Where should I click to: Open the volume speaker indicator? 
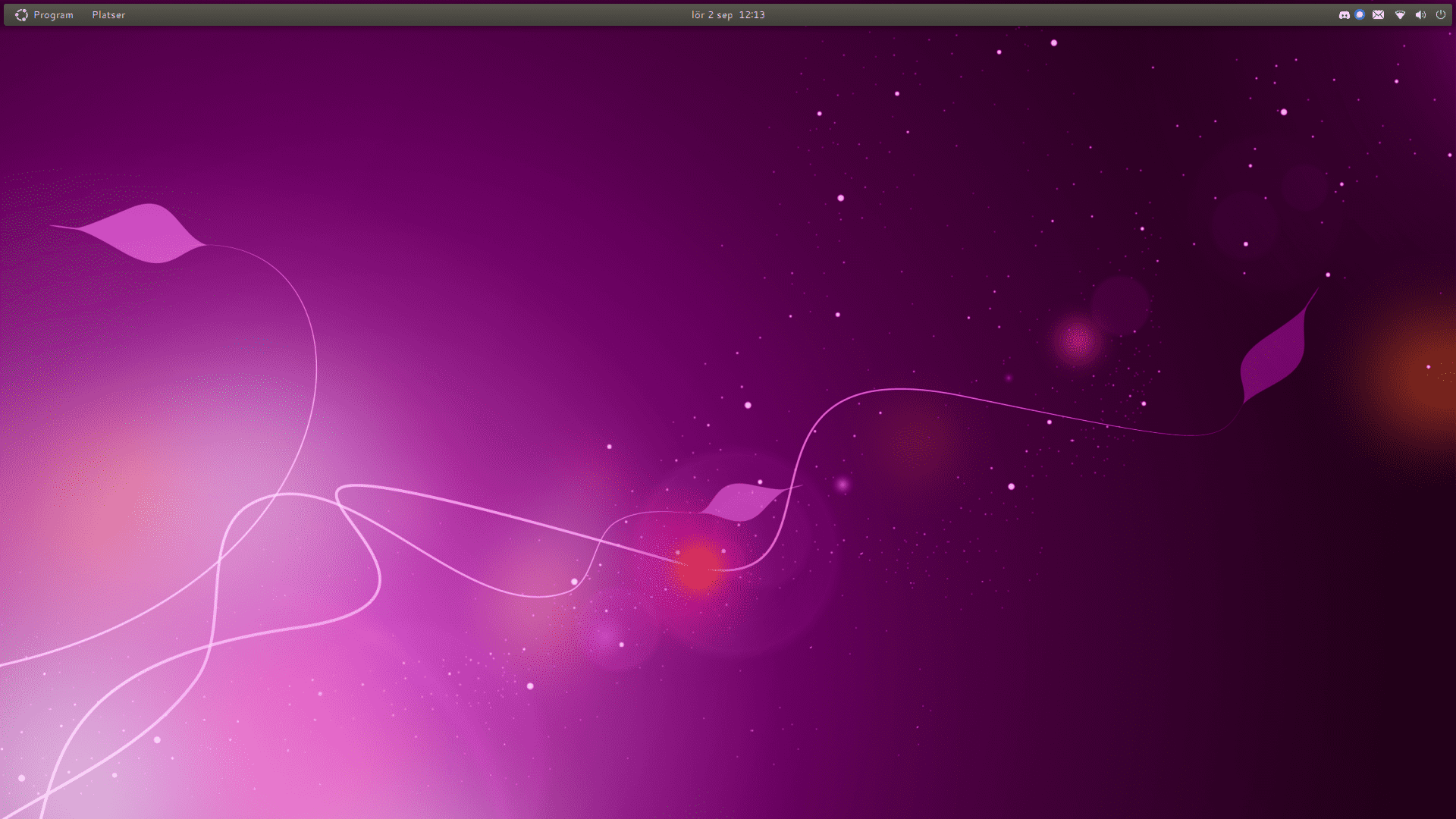click(x=1420, y=15)
